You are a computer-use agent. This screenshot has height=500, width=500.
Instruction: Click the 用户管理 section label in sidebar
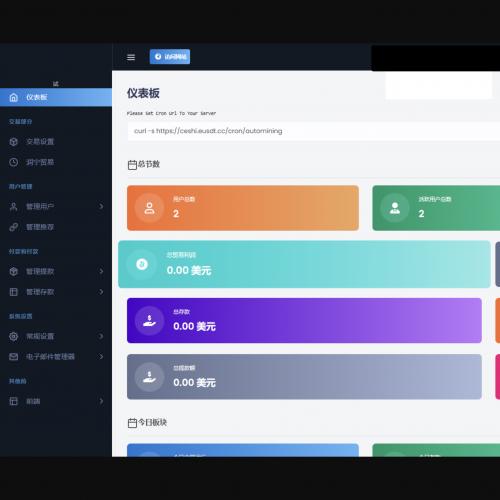click(21, 187)
